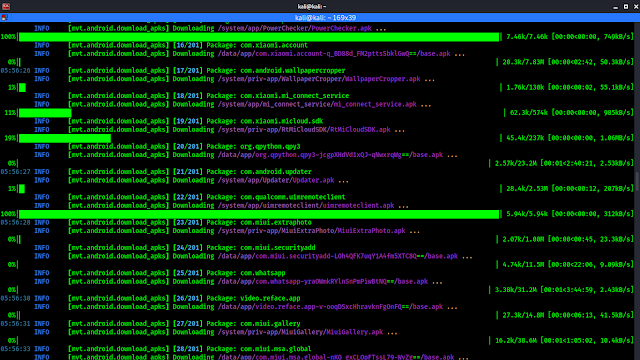Click the timestamp 05:56:30
This screenshot has width=640, height=360.
pos(16,298)
